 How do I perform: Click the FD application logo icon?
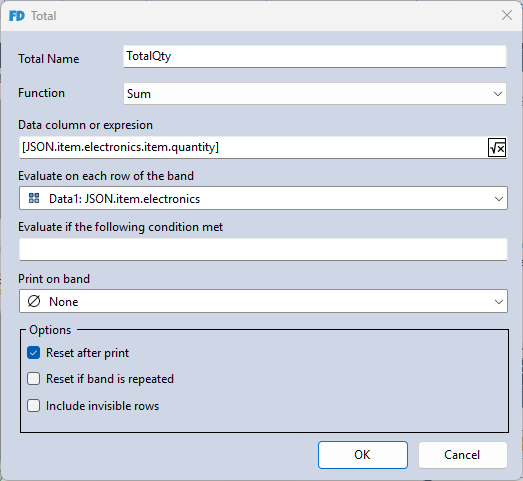(x=17, y=16)
